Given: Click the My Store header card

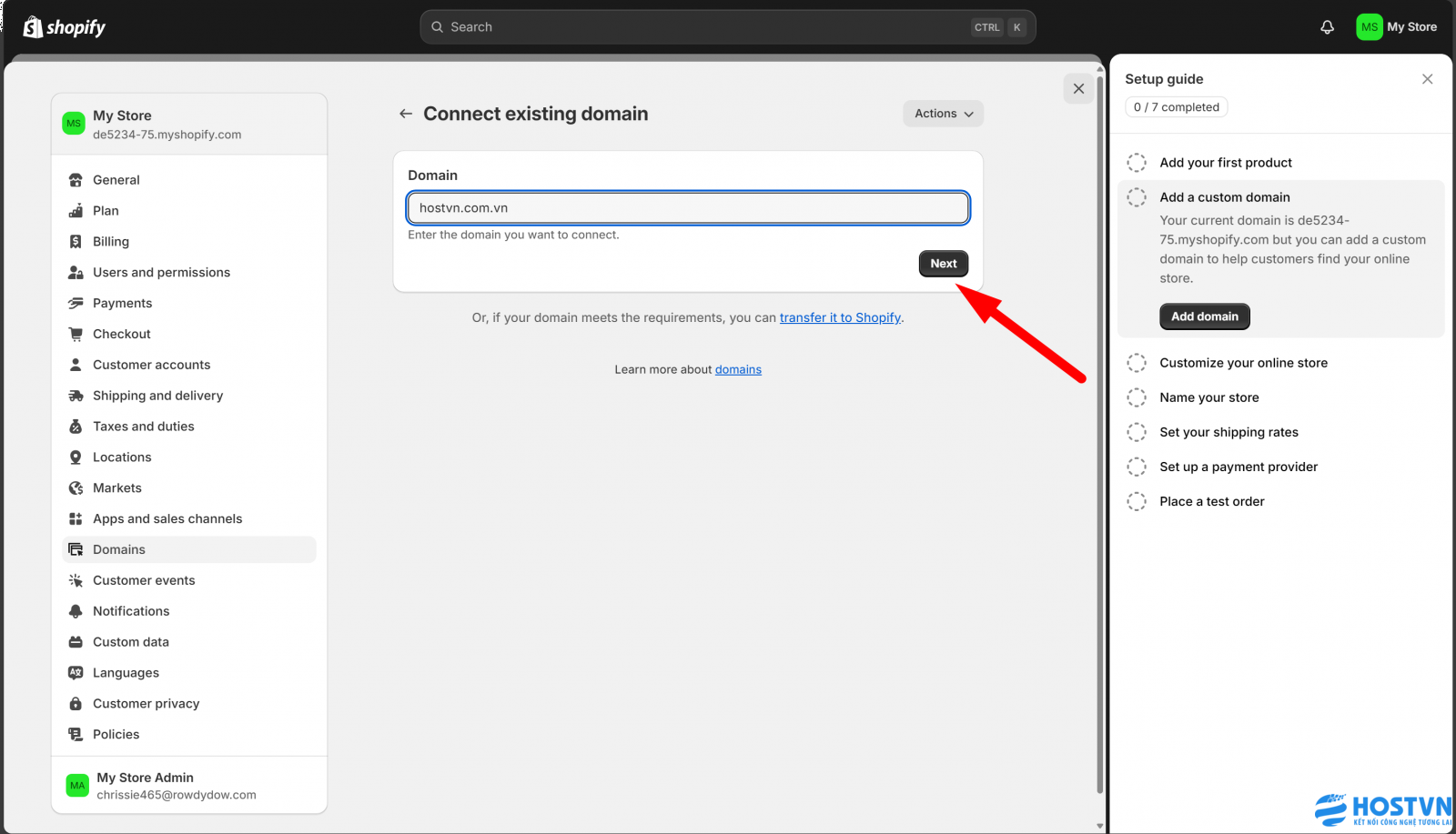Looking at the screenshot, I should pyautogui.click(x=189, y=125).
